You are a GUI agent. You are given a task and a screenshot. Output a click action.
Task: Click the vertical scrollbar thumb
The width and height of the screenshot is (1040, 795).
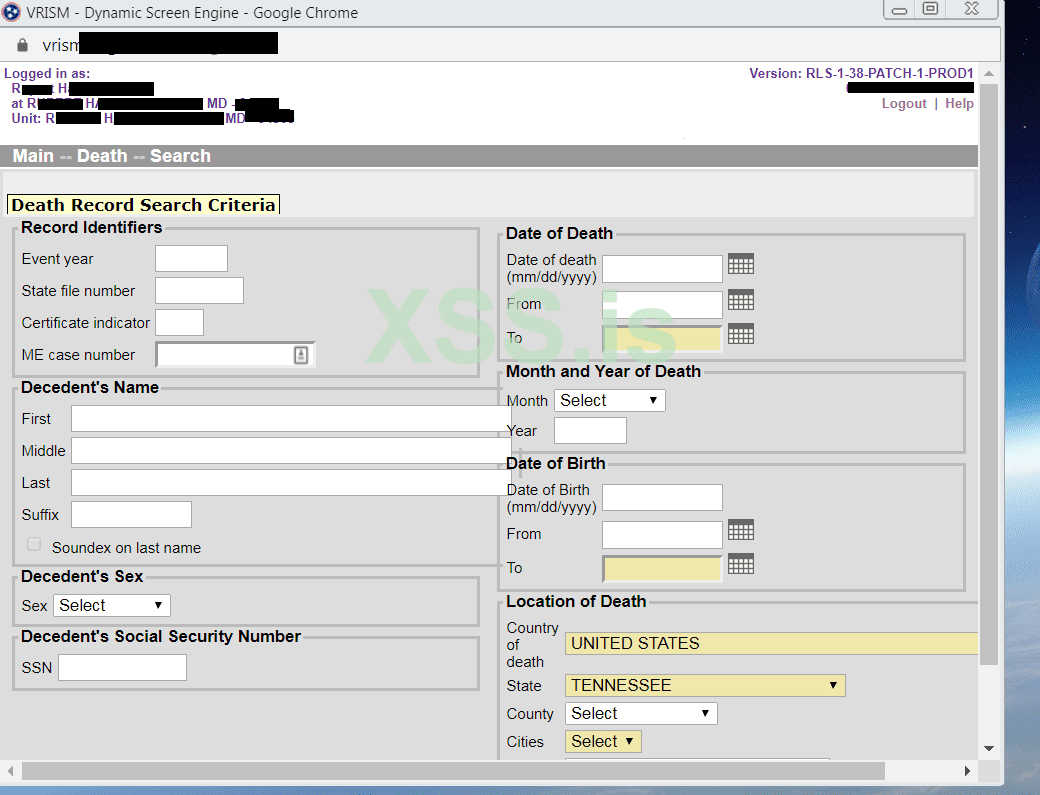989,374
